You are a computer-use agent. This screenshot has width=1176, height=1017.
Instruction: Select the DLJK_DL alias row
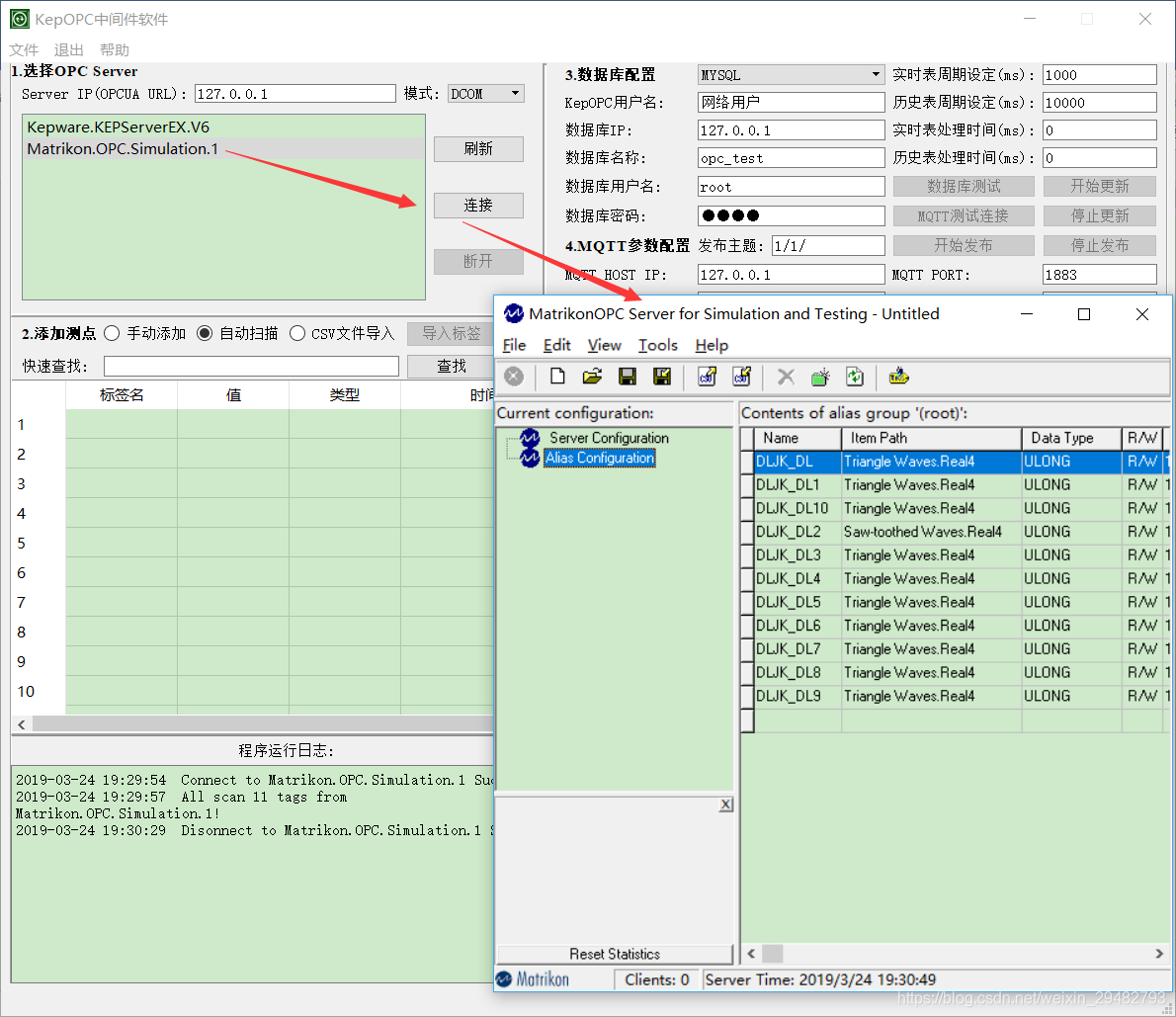(954, 462)
